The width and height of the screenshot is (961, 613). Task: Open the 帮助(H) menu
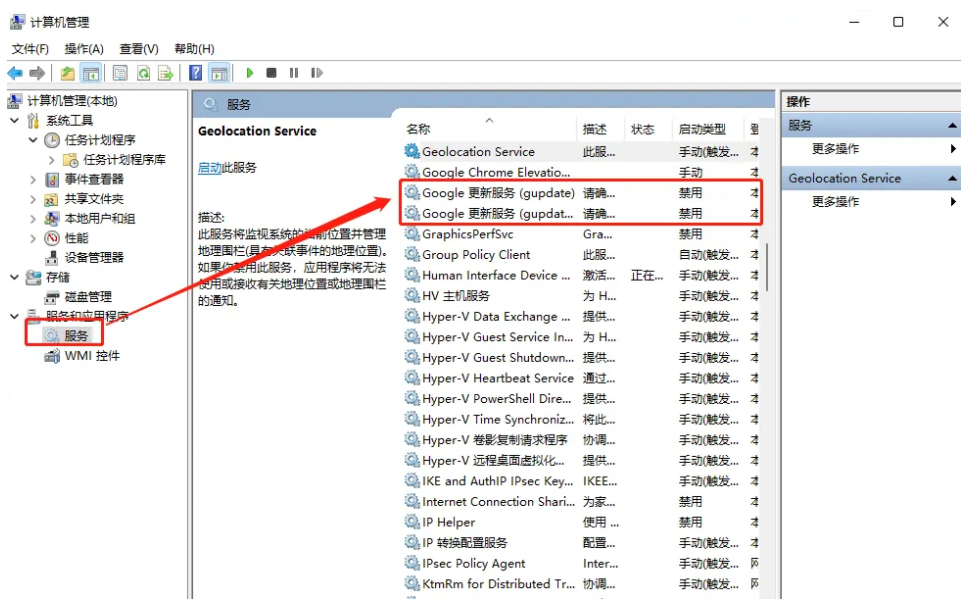[194, 49]
